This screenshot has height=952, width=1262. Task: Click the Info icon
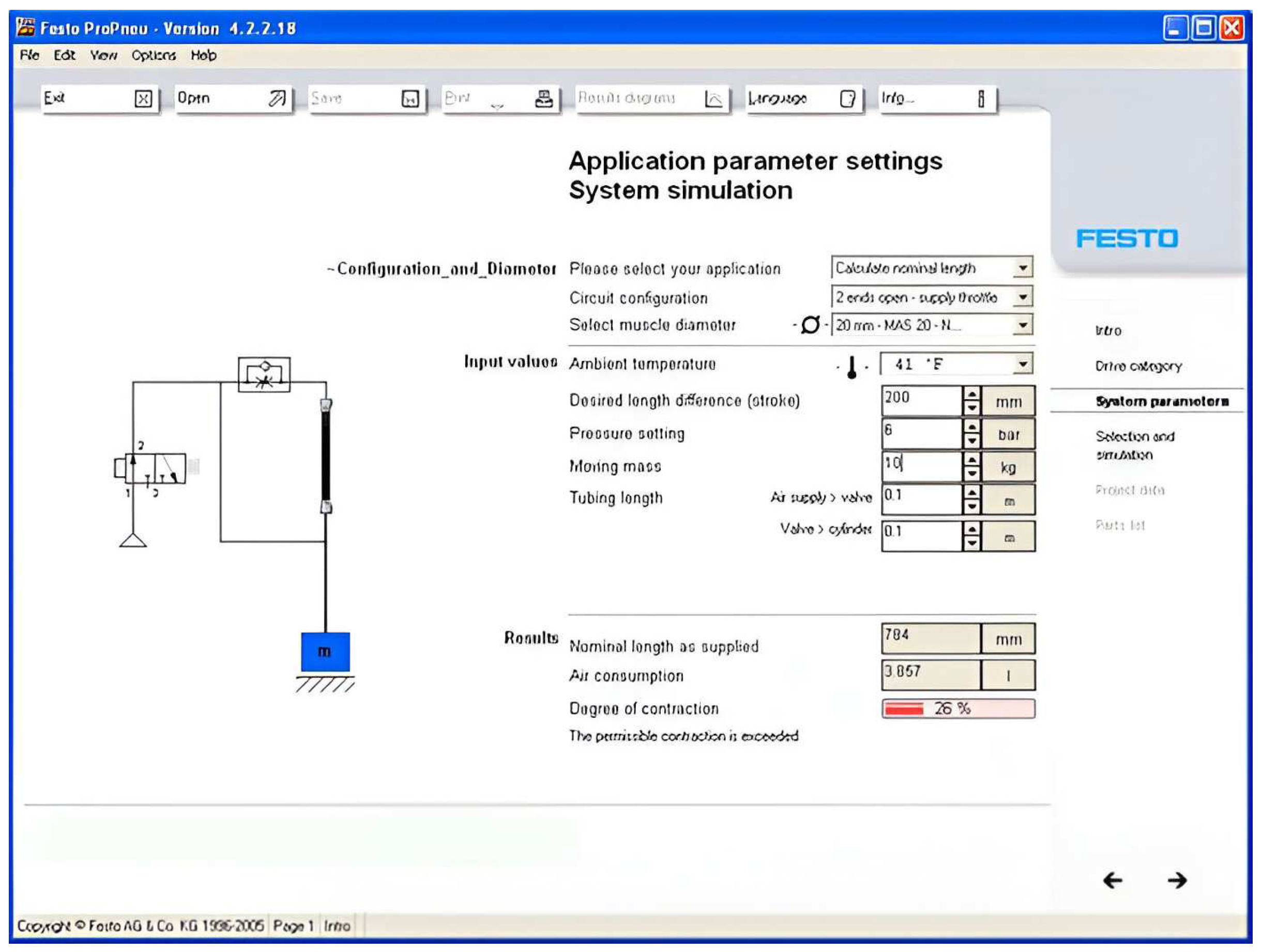(981, 99)
